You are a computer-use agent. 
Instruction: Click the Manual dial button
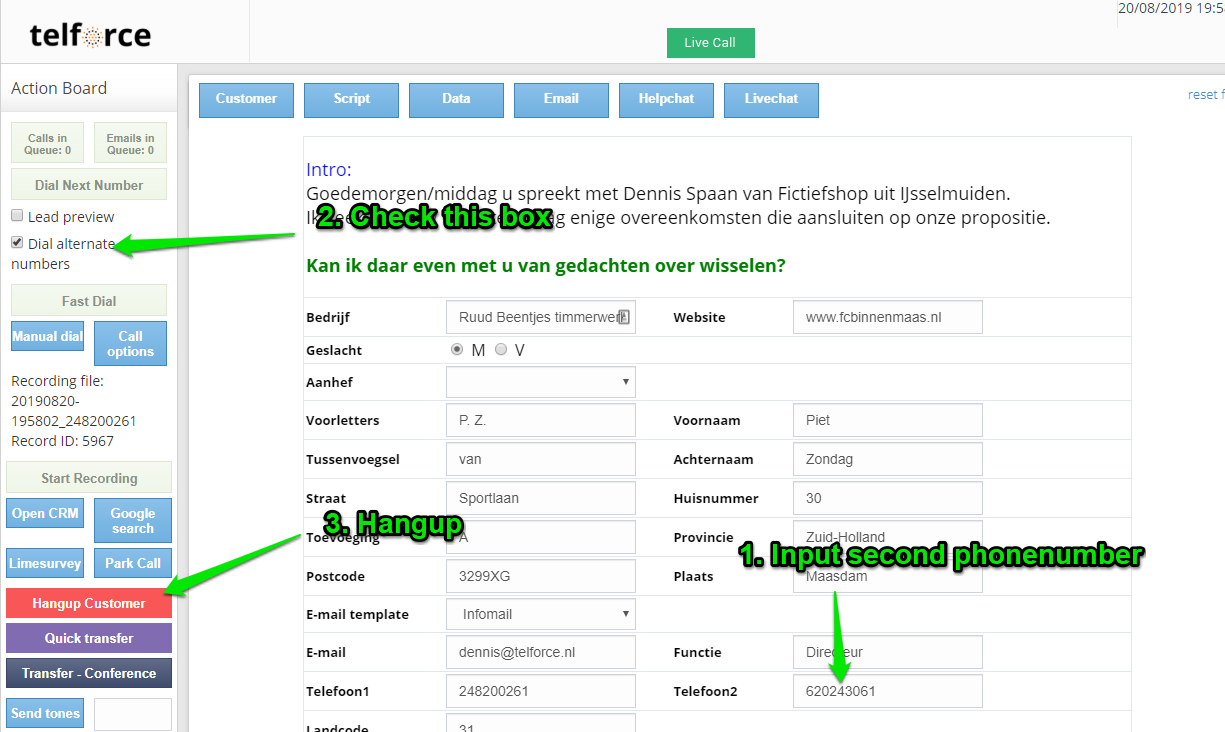coord(47,337)
